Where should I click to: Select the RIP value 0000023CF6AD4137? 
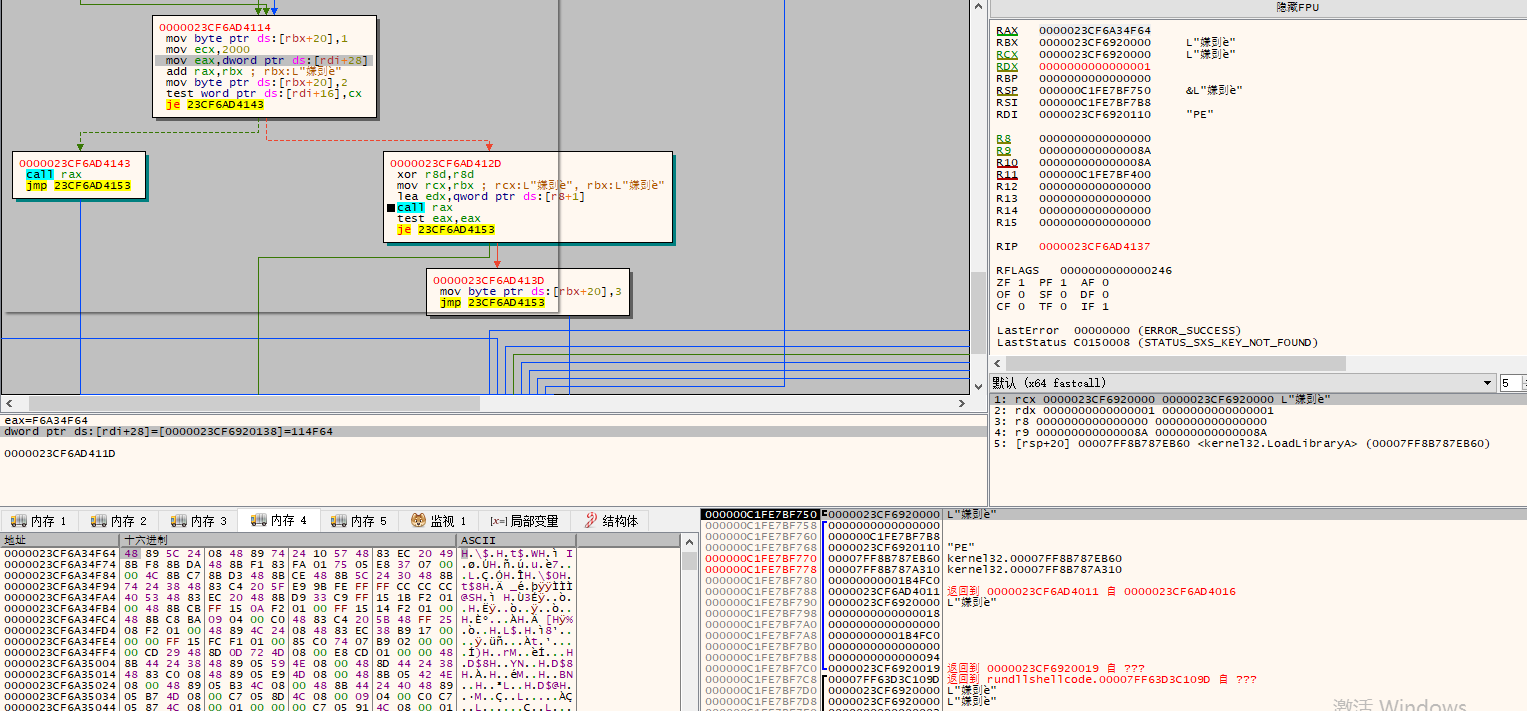coord(1094,246)
